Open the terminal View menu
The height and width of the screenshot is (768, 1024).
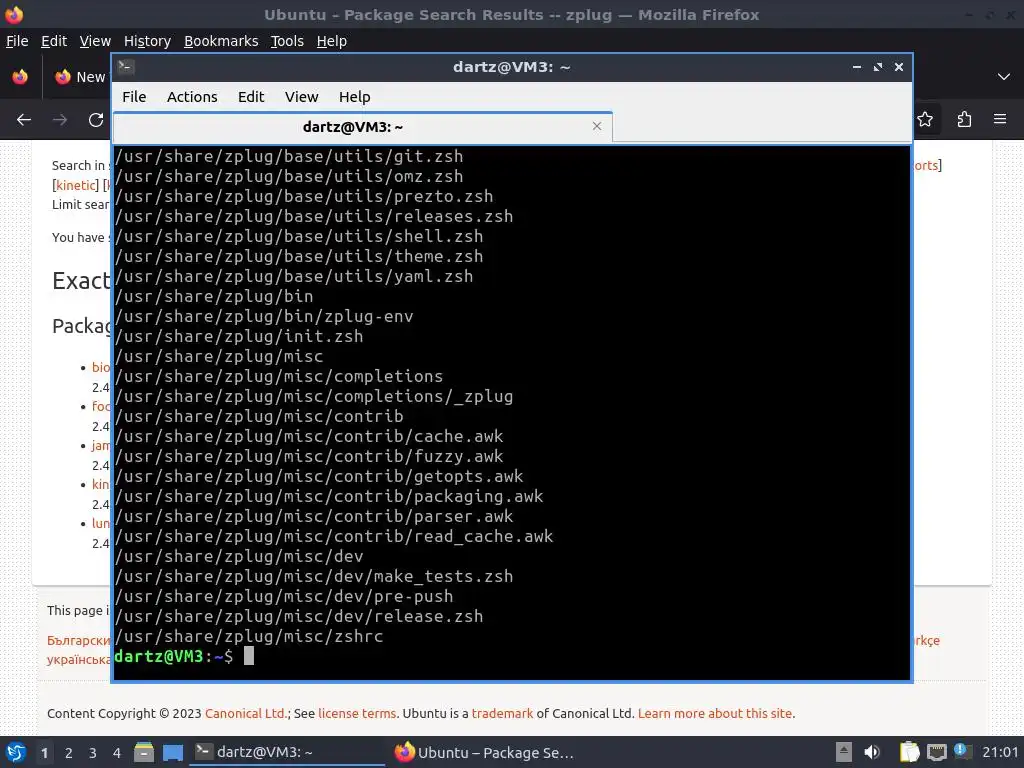(301, 97)
